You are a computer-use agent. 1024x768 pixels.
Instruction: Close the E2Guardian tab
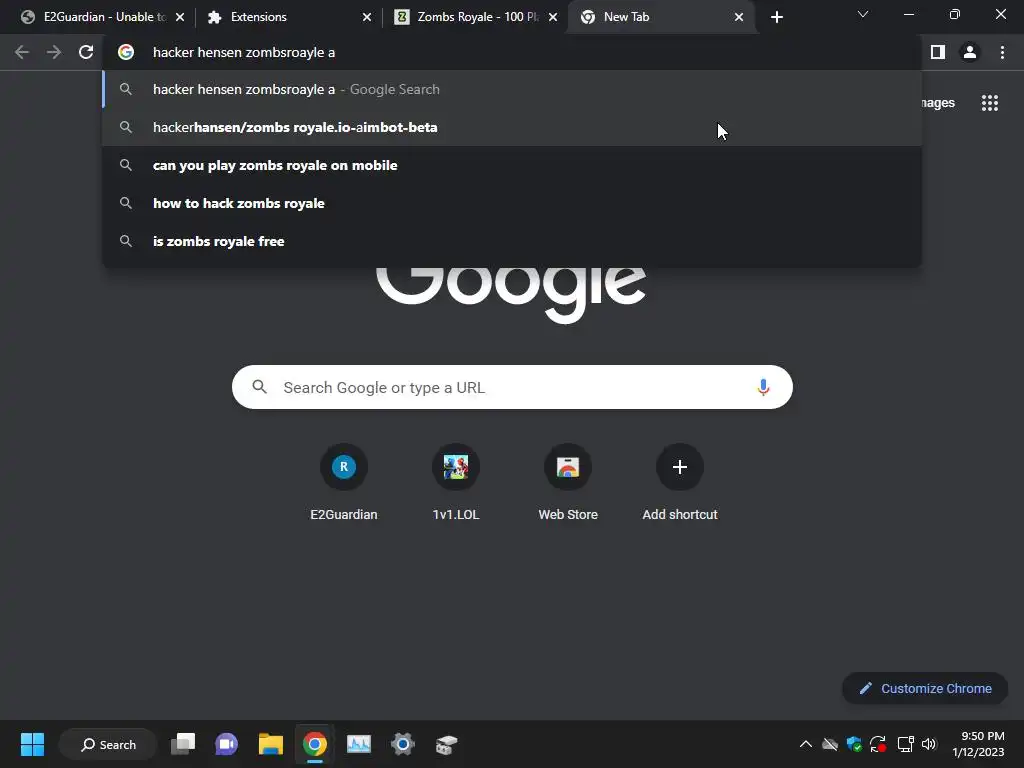click(x=180, y=17)
